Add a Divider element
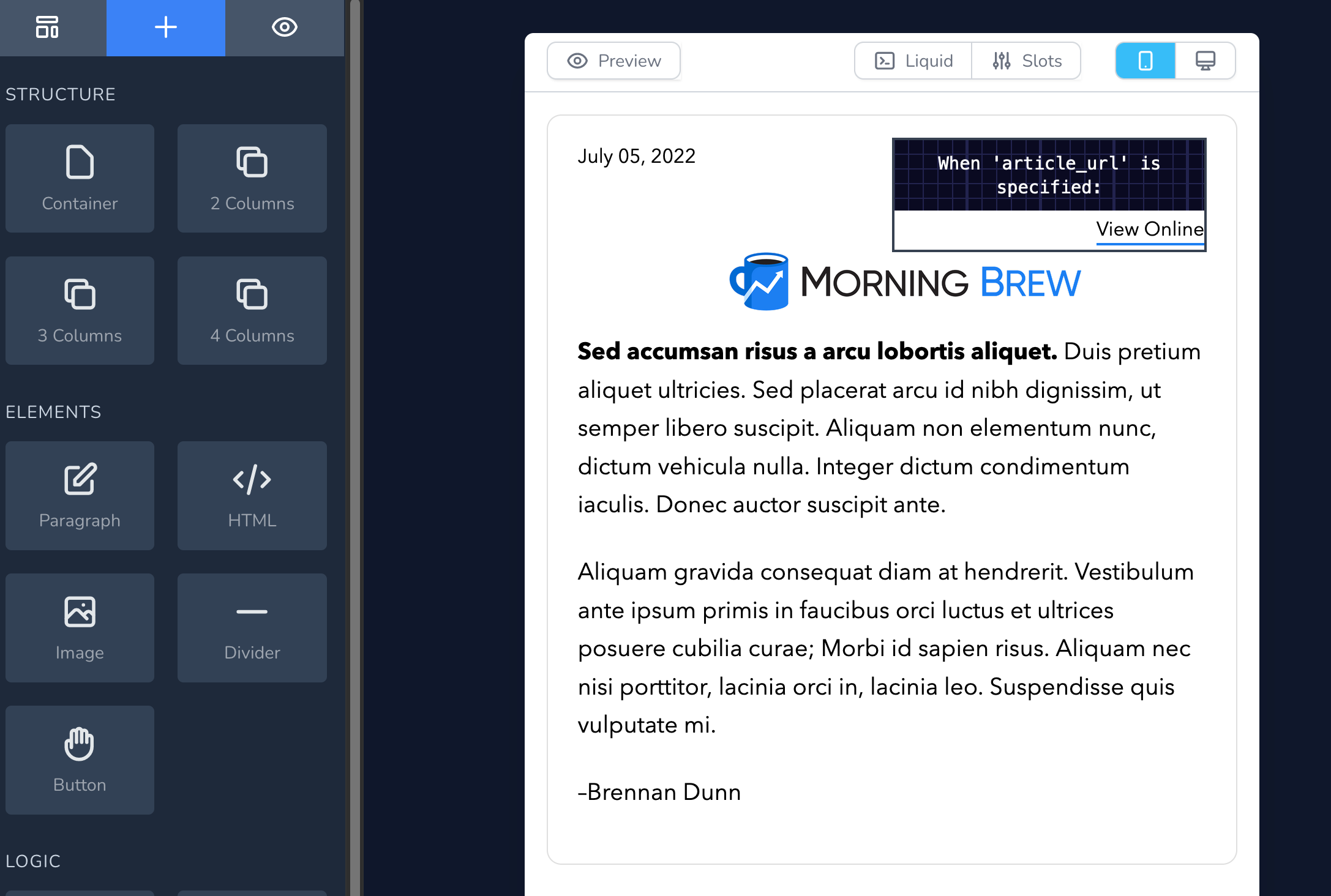1331x896 pixels. click(x=252, y=627)
